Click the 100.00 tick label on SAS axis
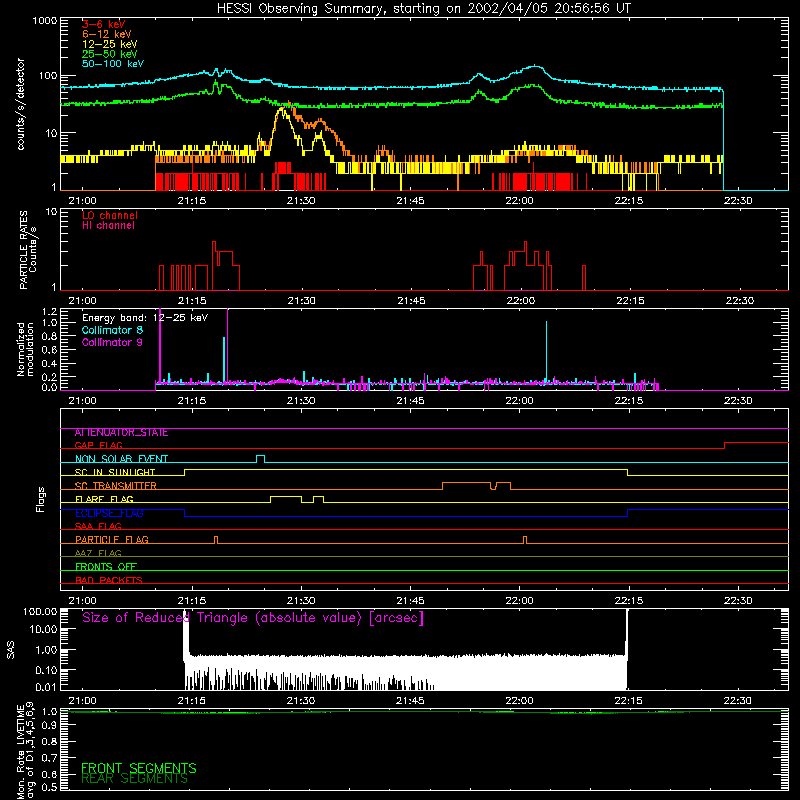The width and height of the screenshot is (800, 800). [x=40, y=612]
